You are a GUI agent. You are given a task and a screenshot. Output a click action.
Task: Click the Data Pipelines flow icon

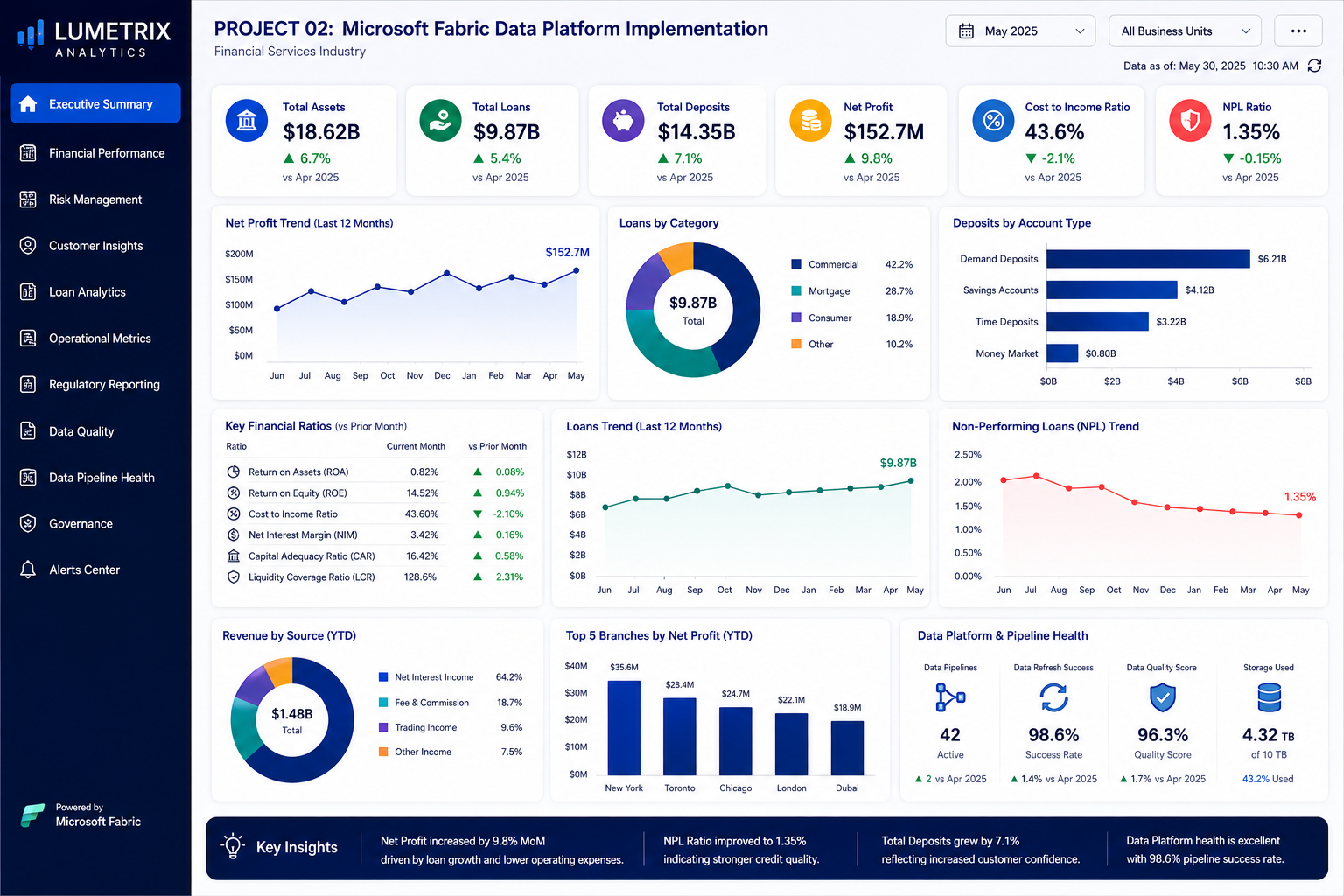[950, 697]
